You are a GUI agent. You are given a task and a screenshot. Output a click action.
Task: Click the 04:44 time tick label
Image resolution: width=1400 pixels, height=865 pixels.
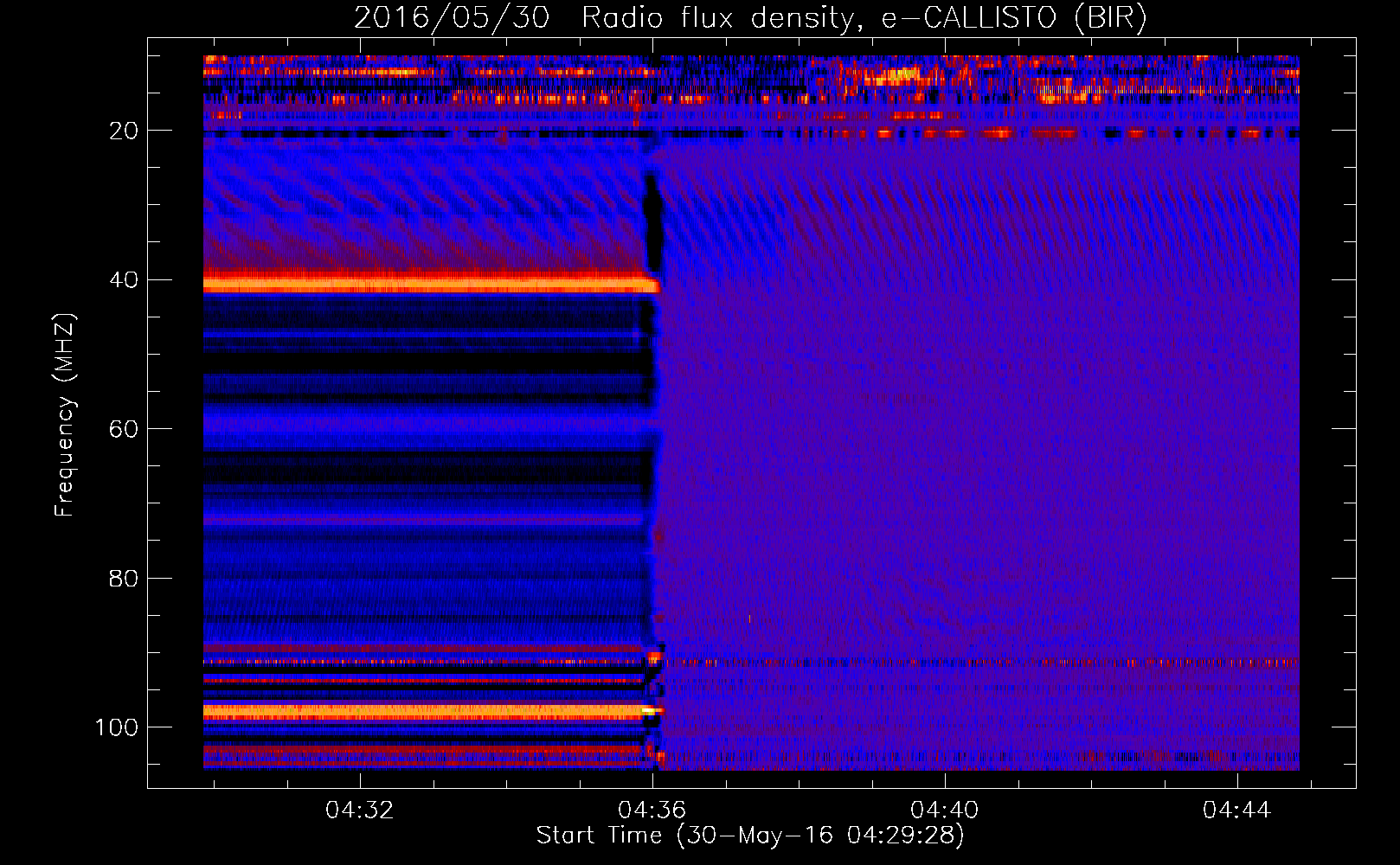(x=1236, y=810)
